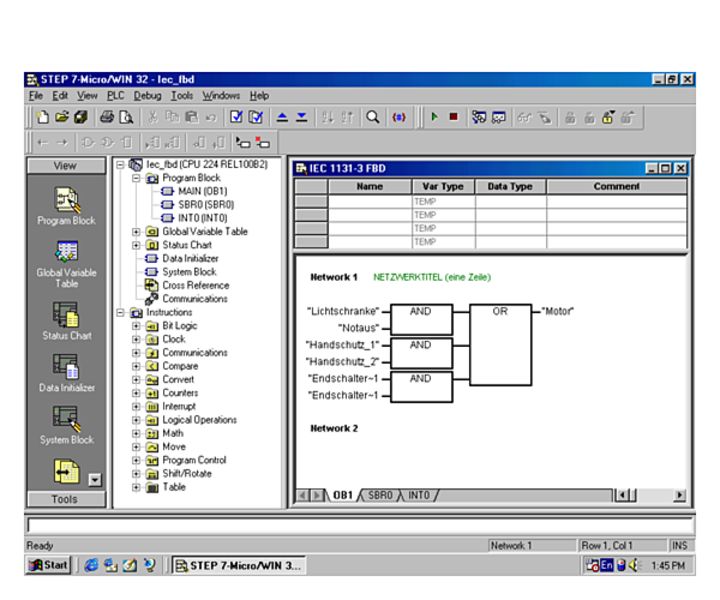Open the Tools menu

coord(182,95)
